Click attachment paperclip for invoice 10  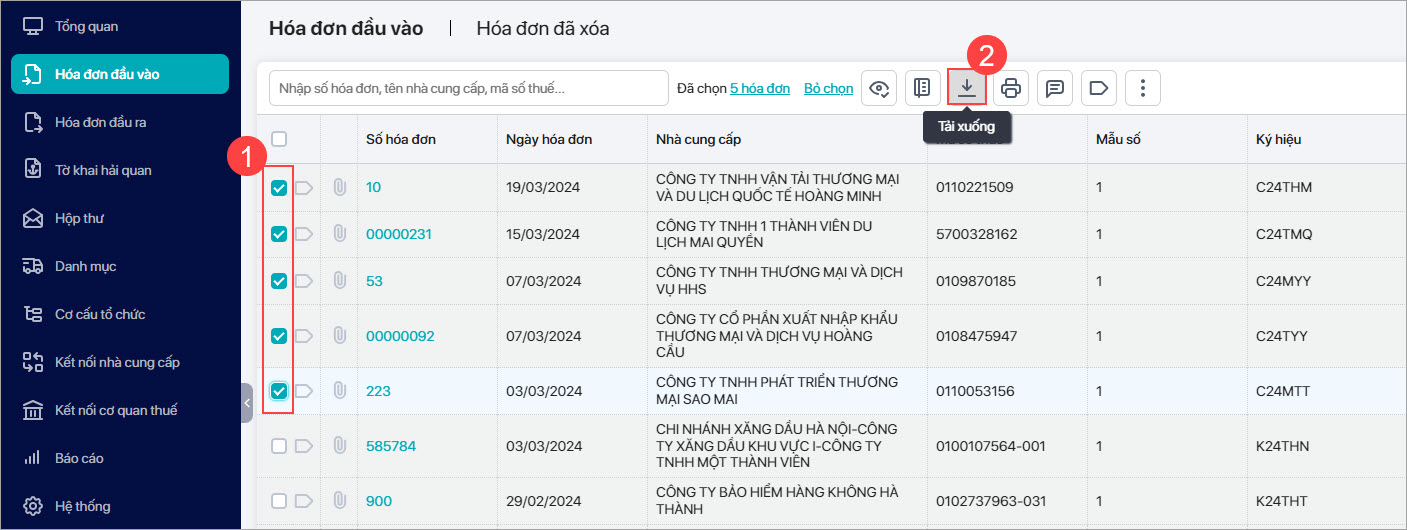coord(339,187)
